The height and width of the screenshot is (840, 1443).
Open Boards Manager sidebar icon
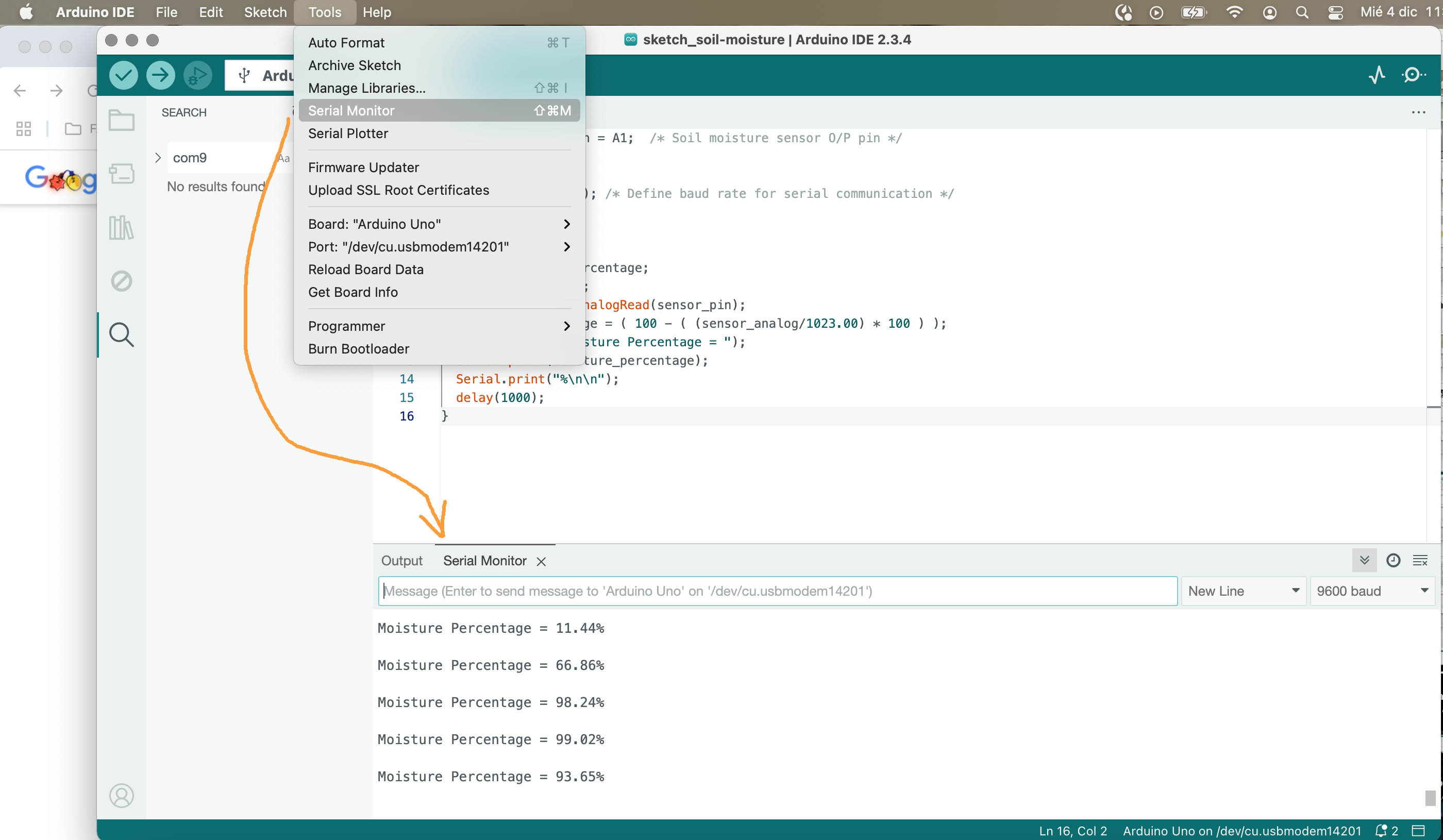[x=122, y=174]
